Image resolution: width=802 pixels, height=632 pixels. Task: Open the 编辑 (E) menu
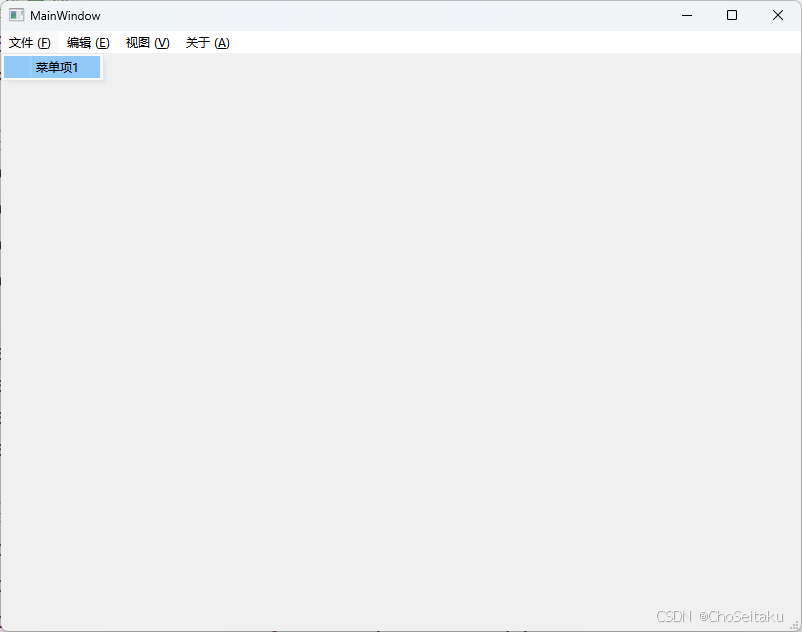pos(88,43)
